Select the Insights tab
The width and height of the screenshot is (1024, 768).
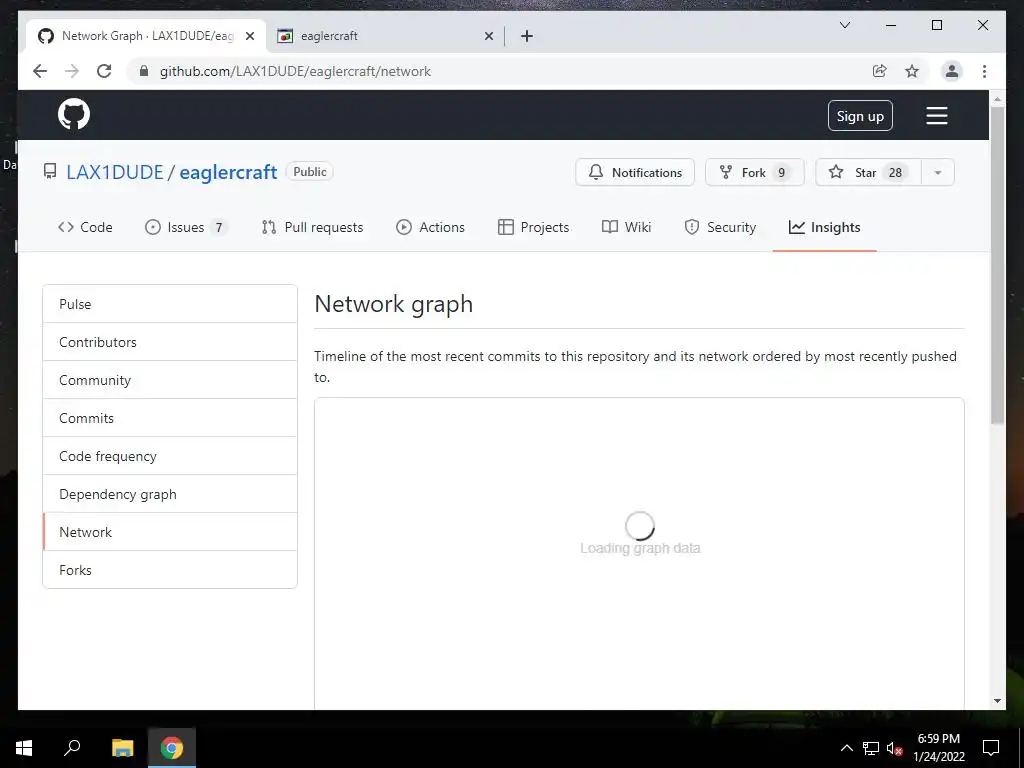coord(825,227)
